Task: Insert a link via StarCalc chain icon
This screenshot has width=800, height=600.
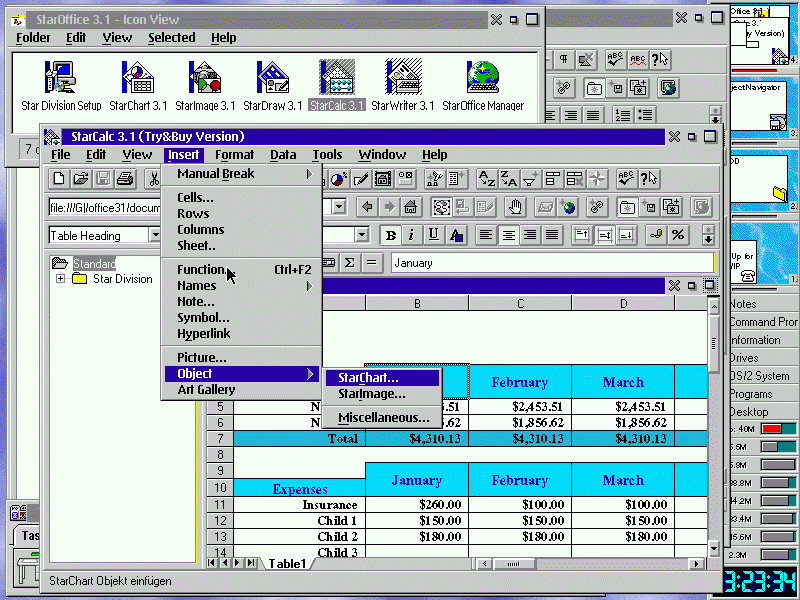Action: (x=596, y=207)
